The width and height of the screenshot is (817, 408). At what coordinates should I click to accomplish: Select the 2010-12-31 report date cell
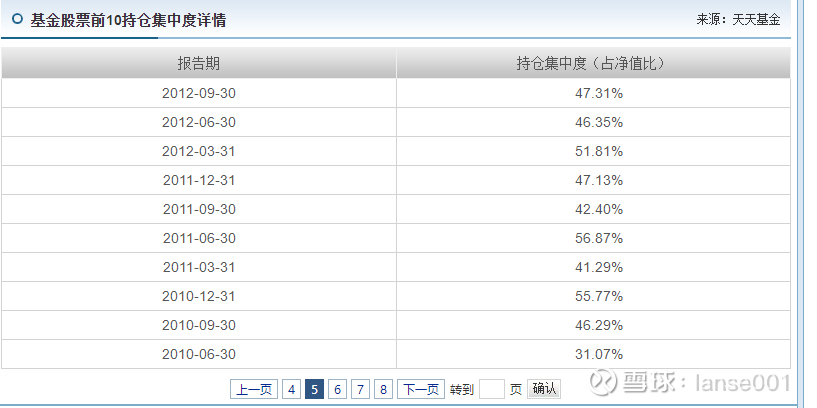198,296
